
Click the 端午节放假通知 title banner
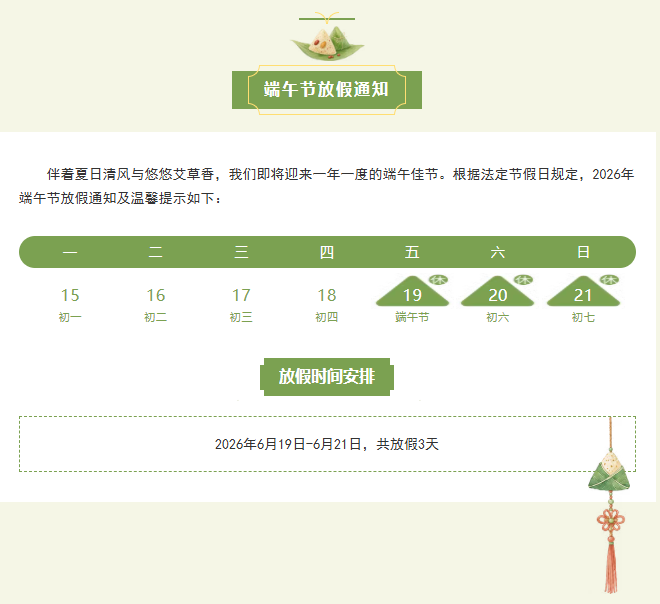(327, 90)
